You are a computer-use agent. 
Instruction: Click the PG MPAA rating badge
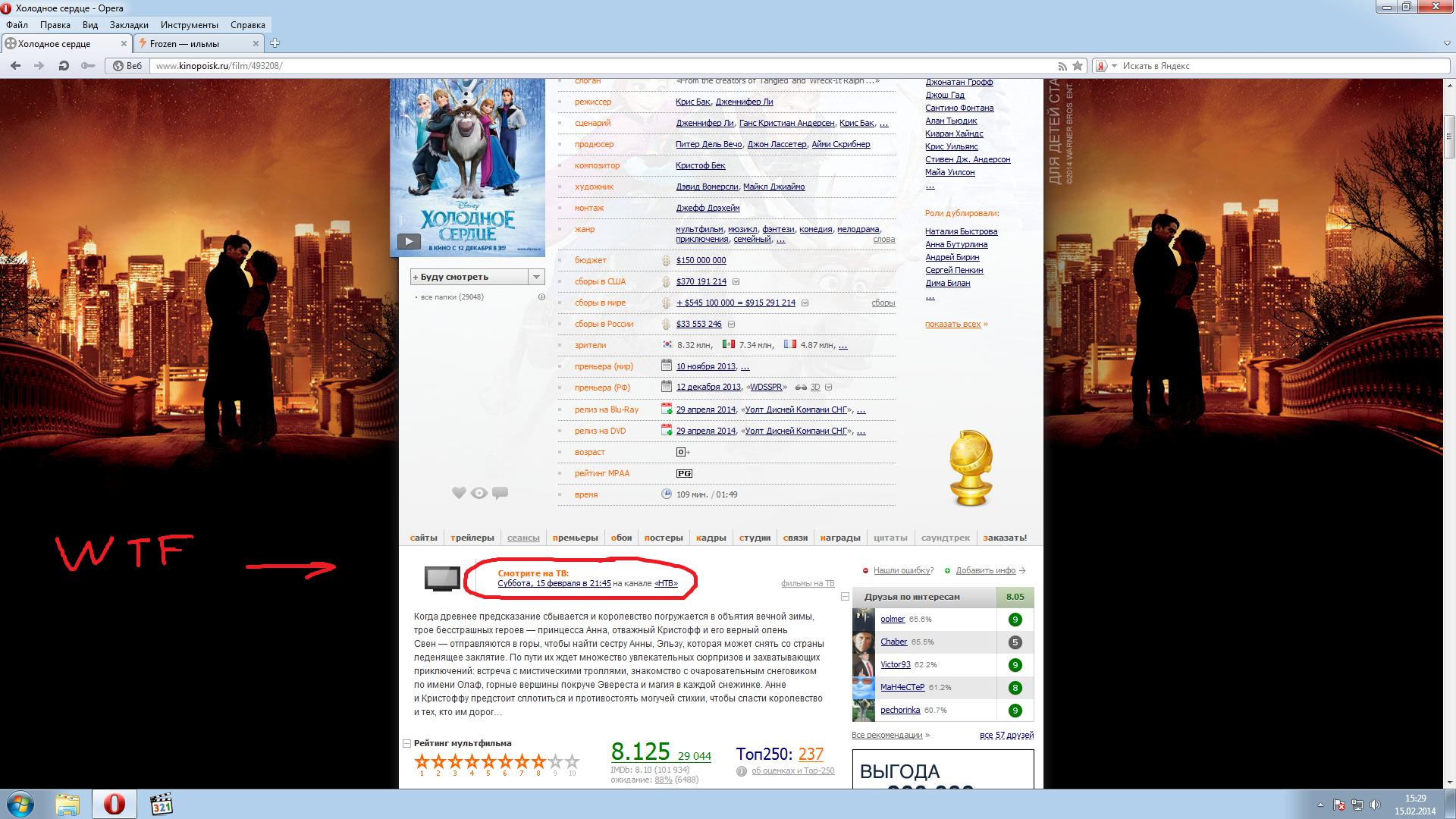(684, 473)
